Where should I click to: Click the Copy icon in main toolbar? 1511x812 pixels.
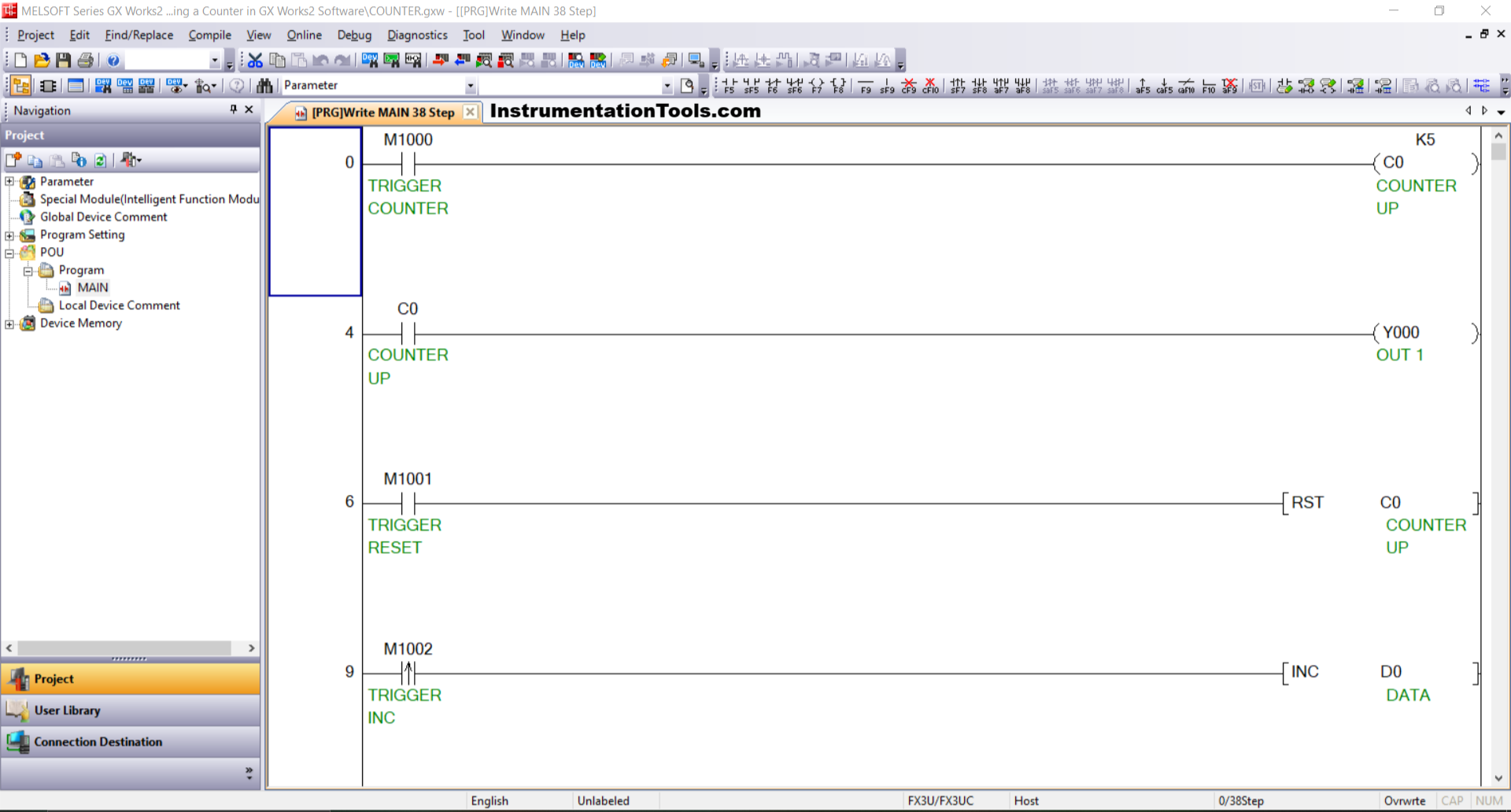coord(277,61)
